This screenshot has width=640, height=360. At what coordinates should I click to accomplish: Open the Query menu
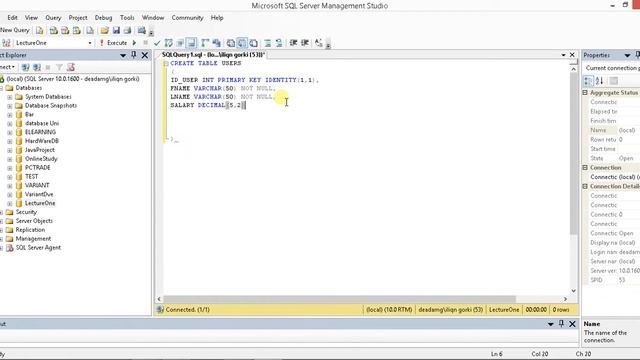coord(53,18)
